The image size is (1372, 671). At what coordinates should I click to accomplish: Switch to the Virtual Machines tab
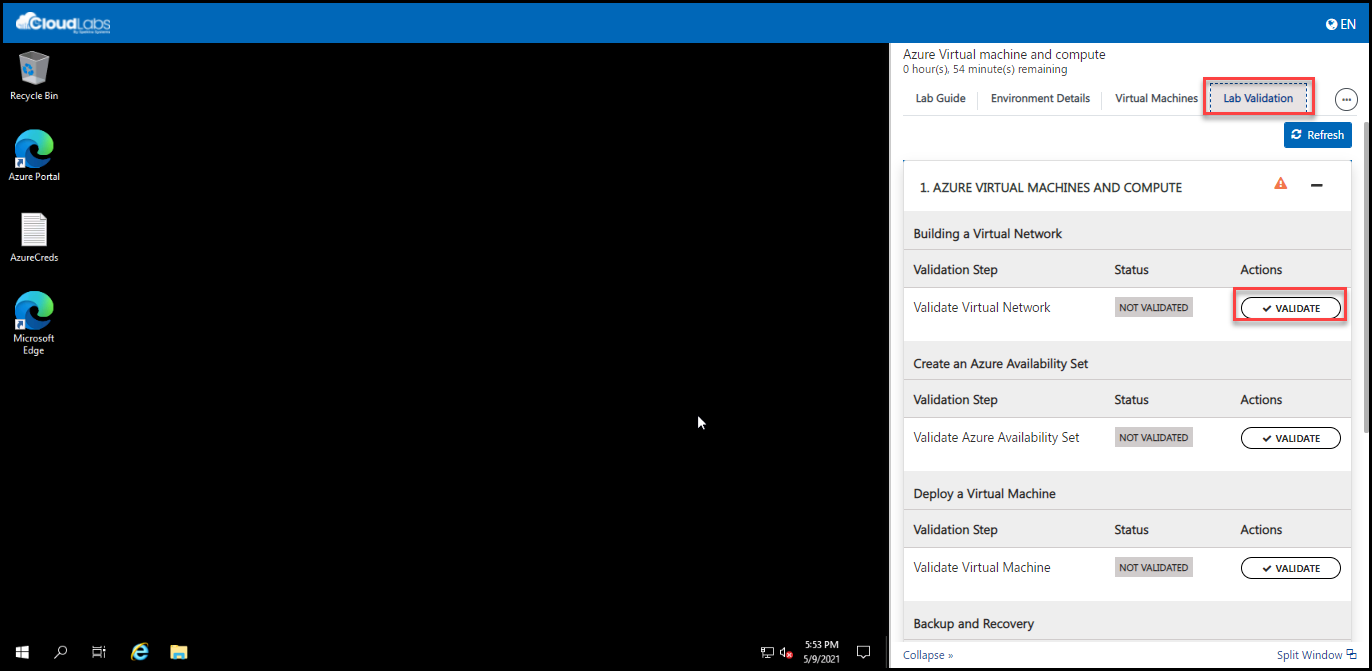point(1156,98)
